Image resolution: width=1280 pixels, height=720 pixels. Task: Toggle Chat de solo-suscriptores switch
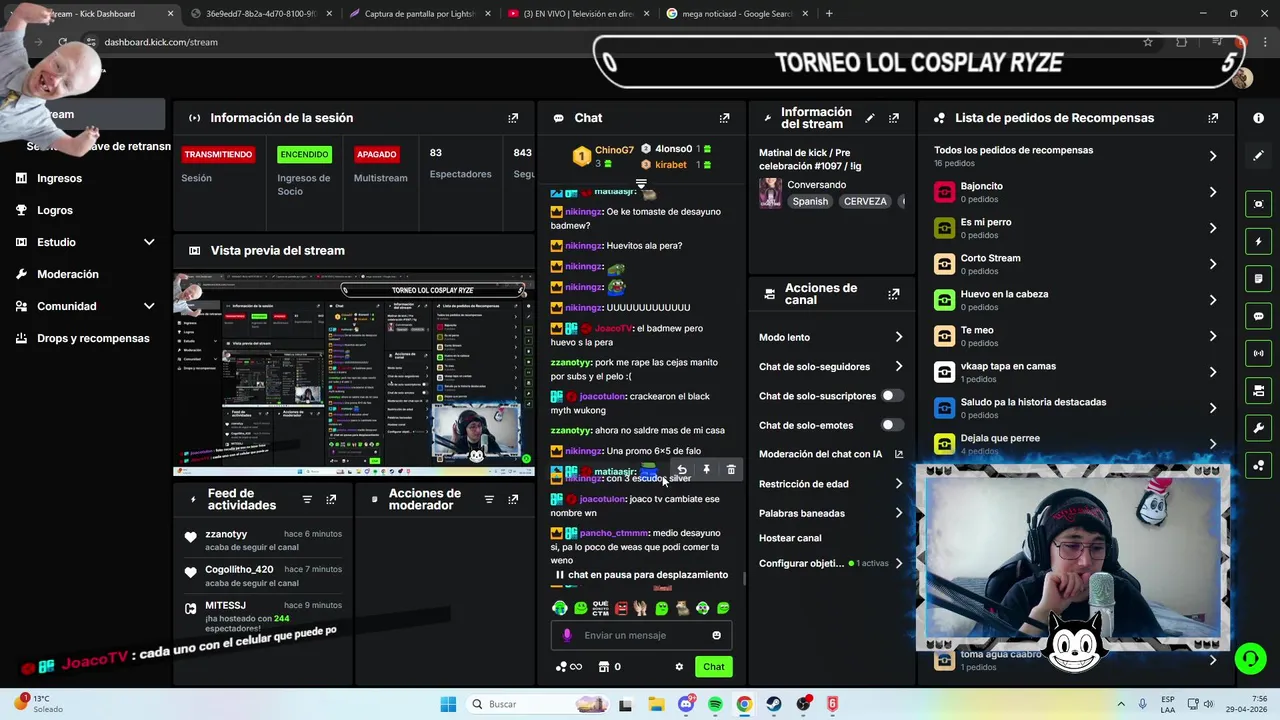892,396
